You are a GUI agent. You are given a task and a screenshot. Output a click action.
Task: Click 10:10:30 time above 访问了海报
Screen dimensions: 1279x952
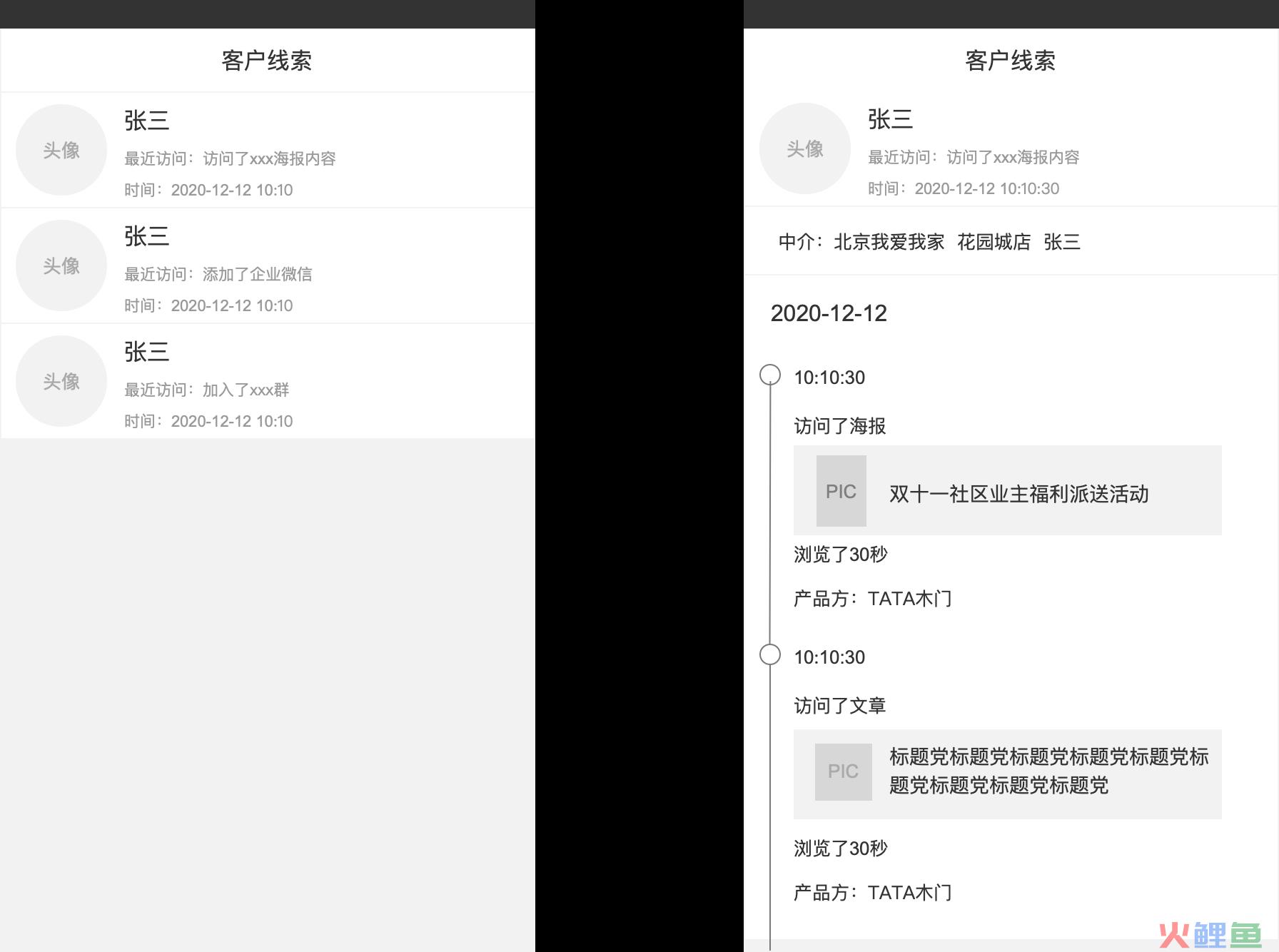click(829, 378)
